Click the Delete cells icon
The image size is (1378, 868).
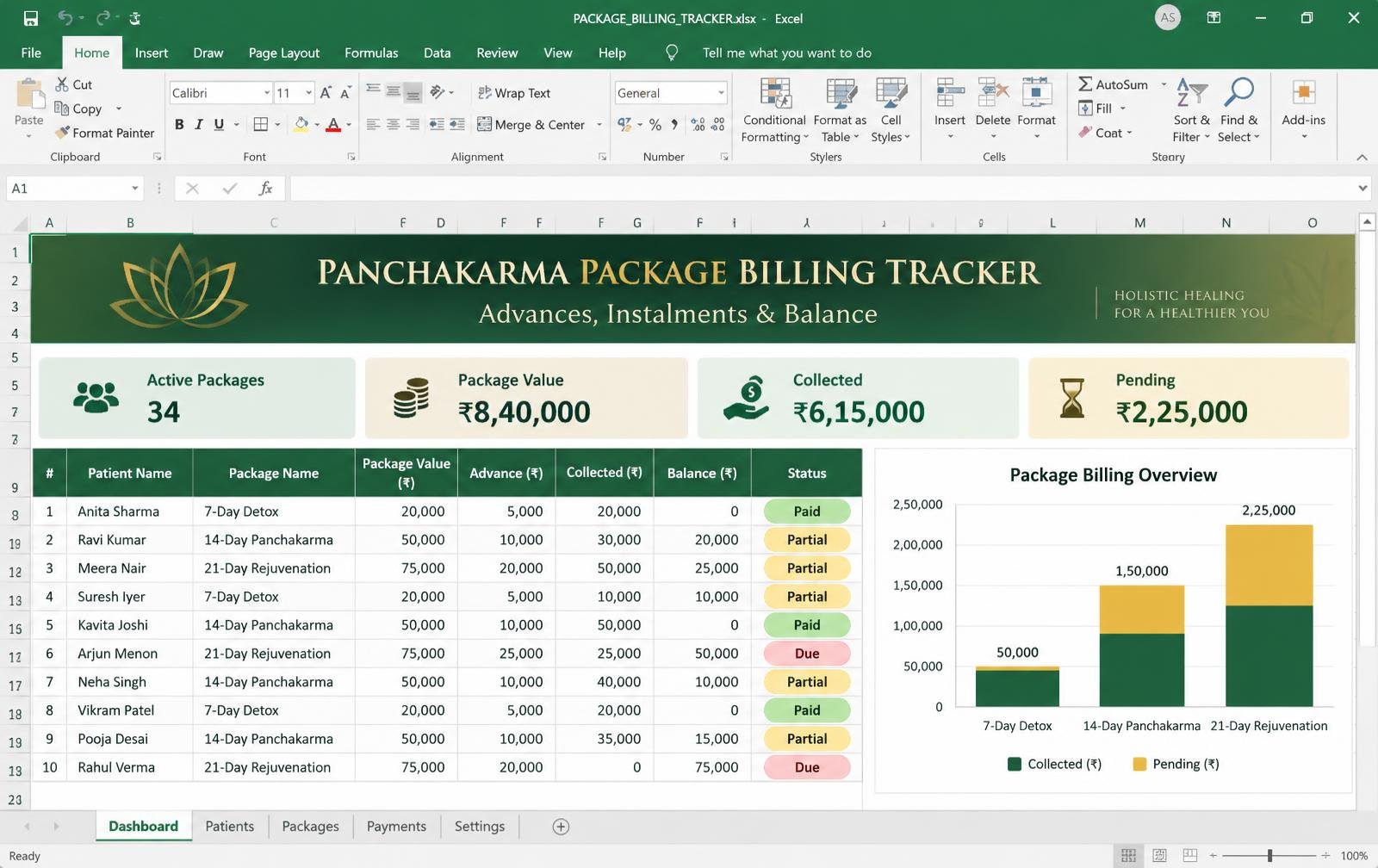(993, 93)
